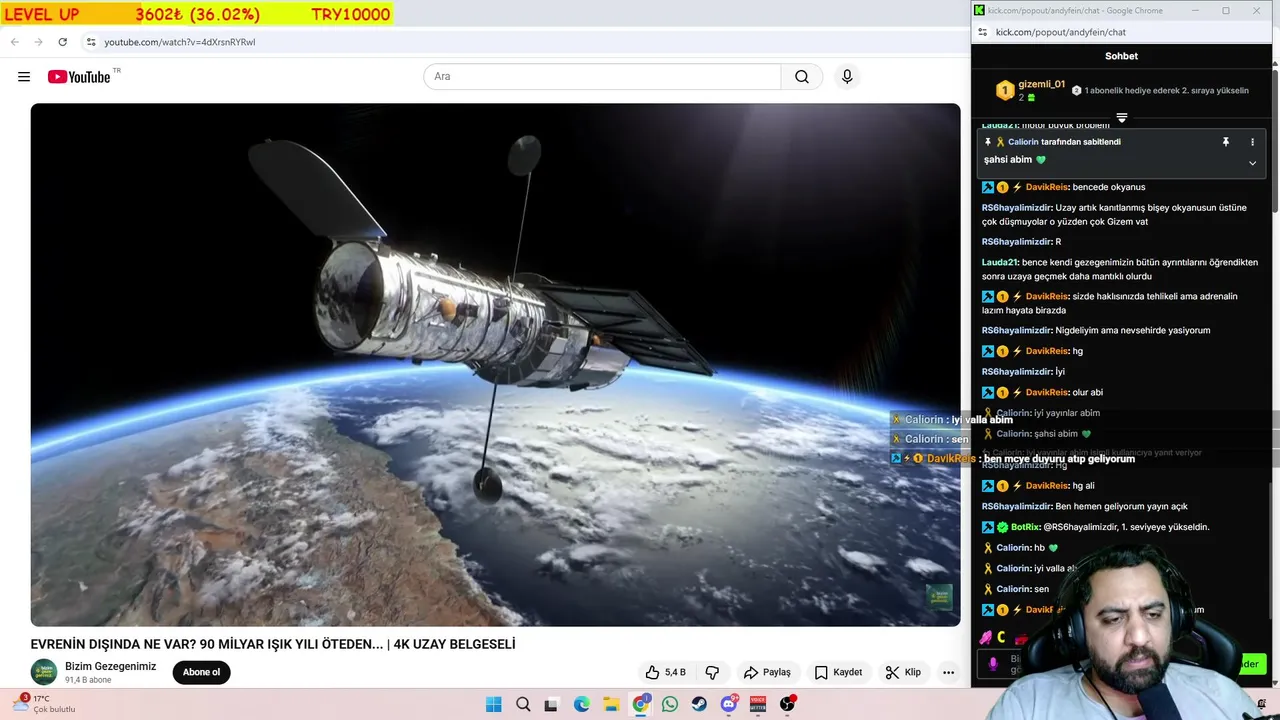Click Caliorin name in pinned message header
The width and height of the screenshot is (1280, 720).
(x=1023, y=142)
